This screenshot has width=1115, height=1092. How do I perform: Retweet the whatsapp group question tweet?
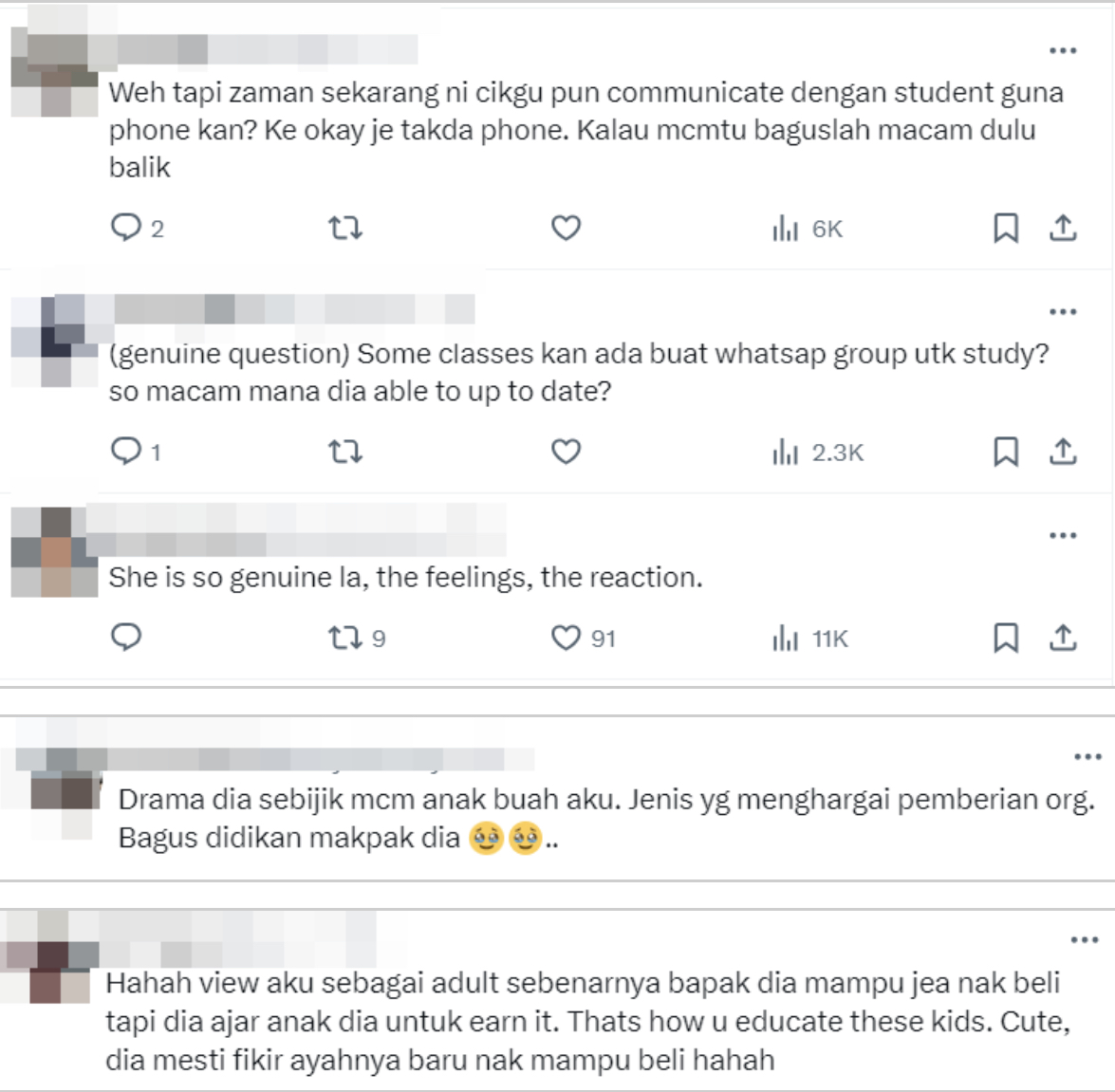coord(345,452)
